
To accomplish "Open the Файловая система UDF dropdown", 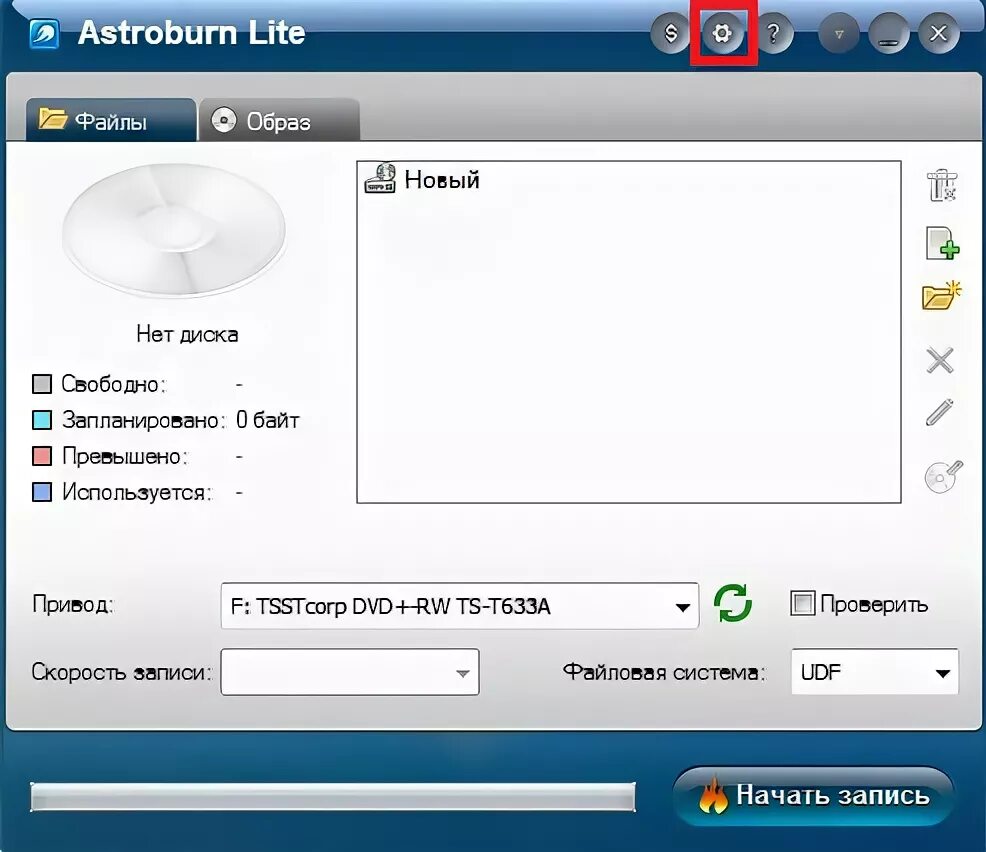I will pos(875,672).
